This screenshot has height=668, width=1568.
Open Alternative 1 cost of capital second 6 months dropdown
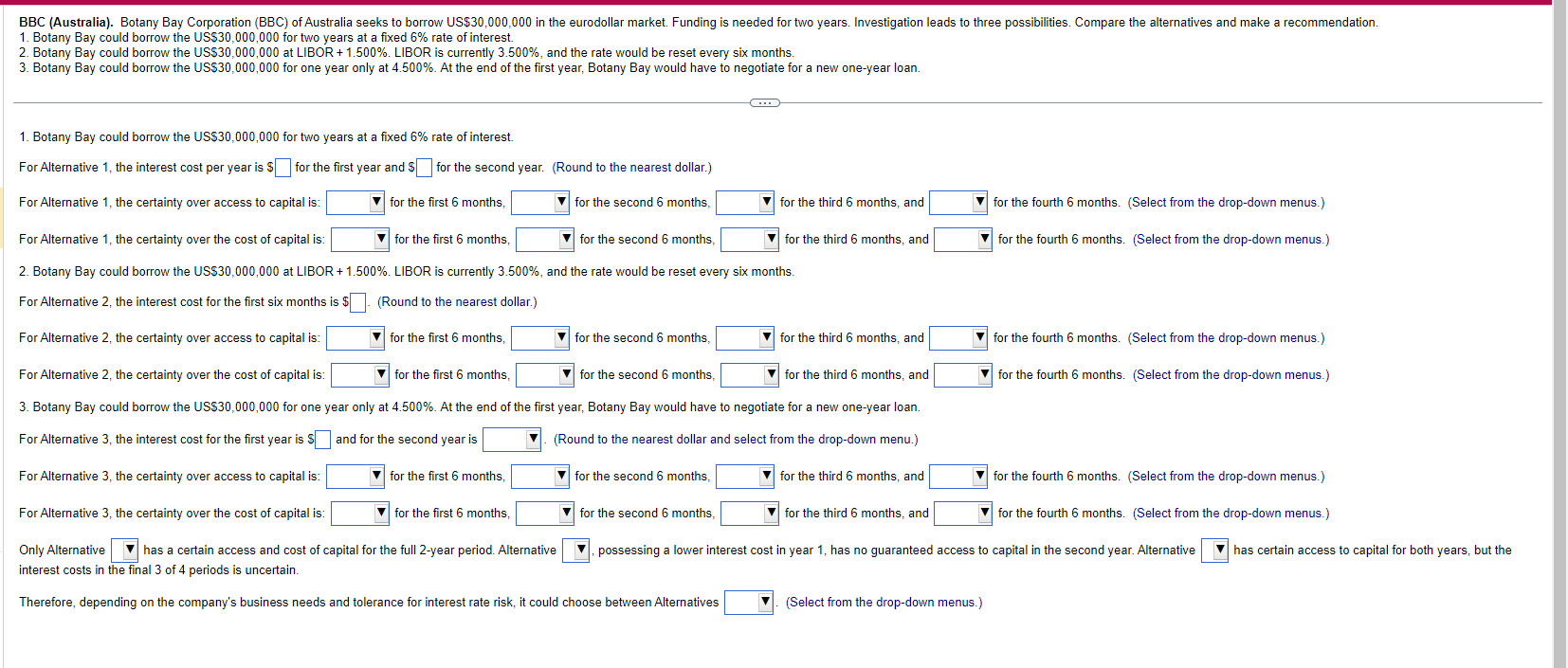coord(545,240)
